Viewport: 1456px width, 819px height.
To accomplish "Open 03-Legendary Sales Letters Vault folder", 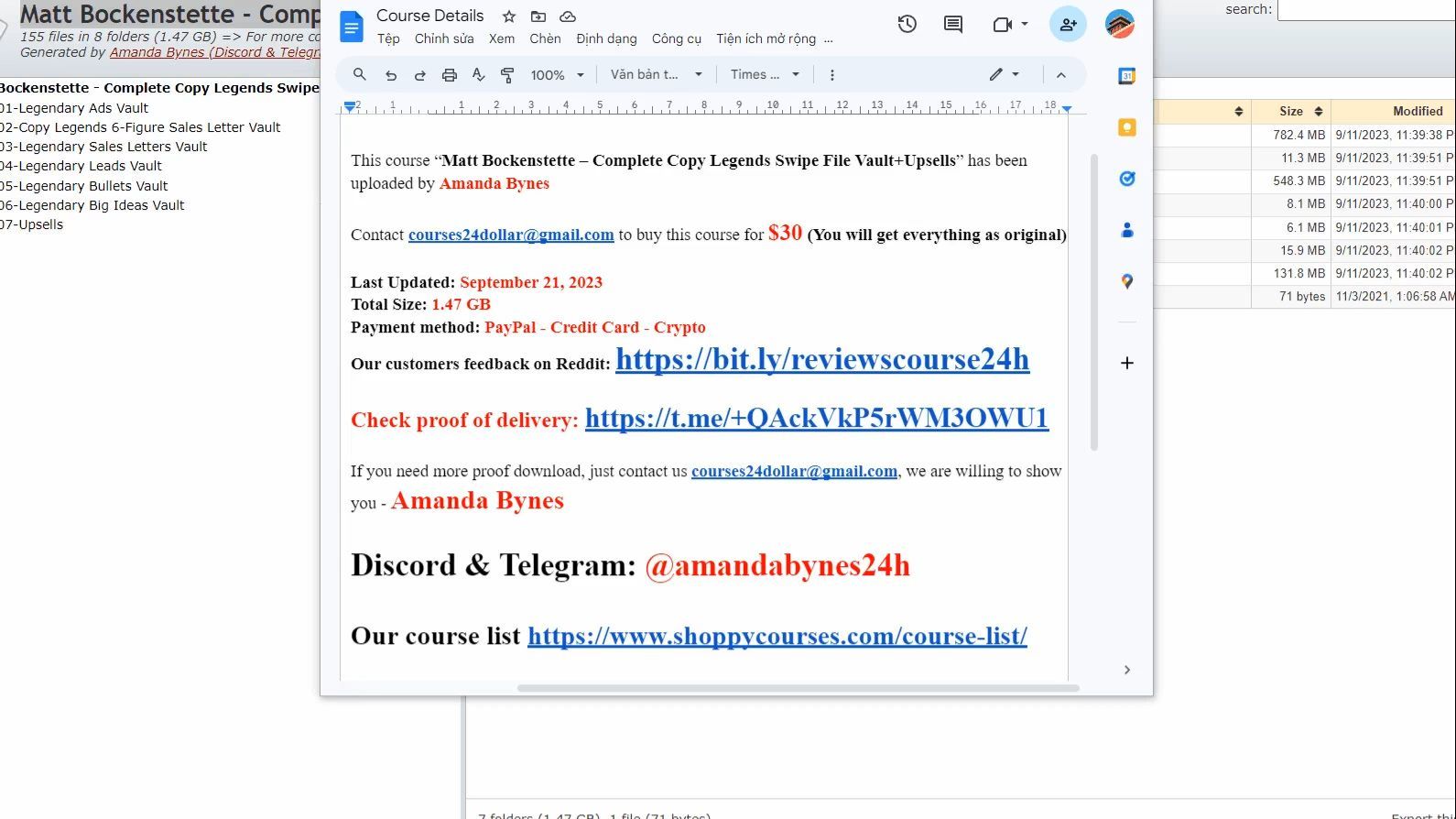I will tap(104, 147).
